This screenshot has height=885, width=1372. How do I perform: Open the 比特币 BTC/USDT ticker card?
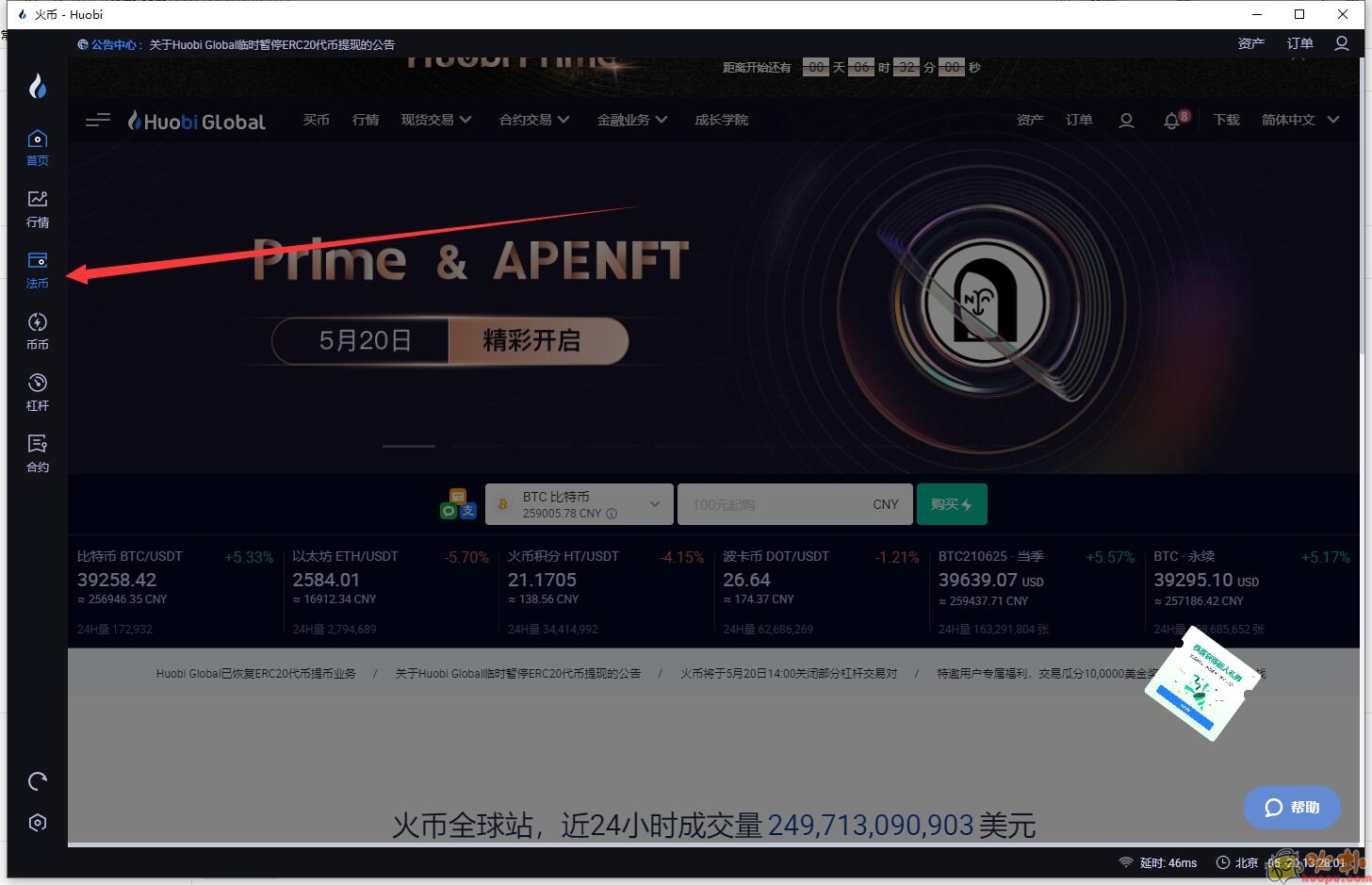175,592
